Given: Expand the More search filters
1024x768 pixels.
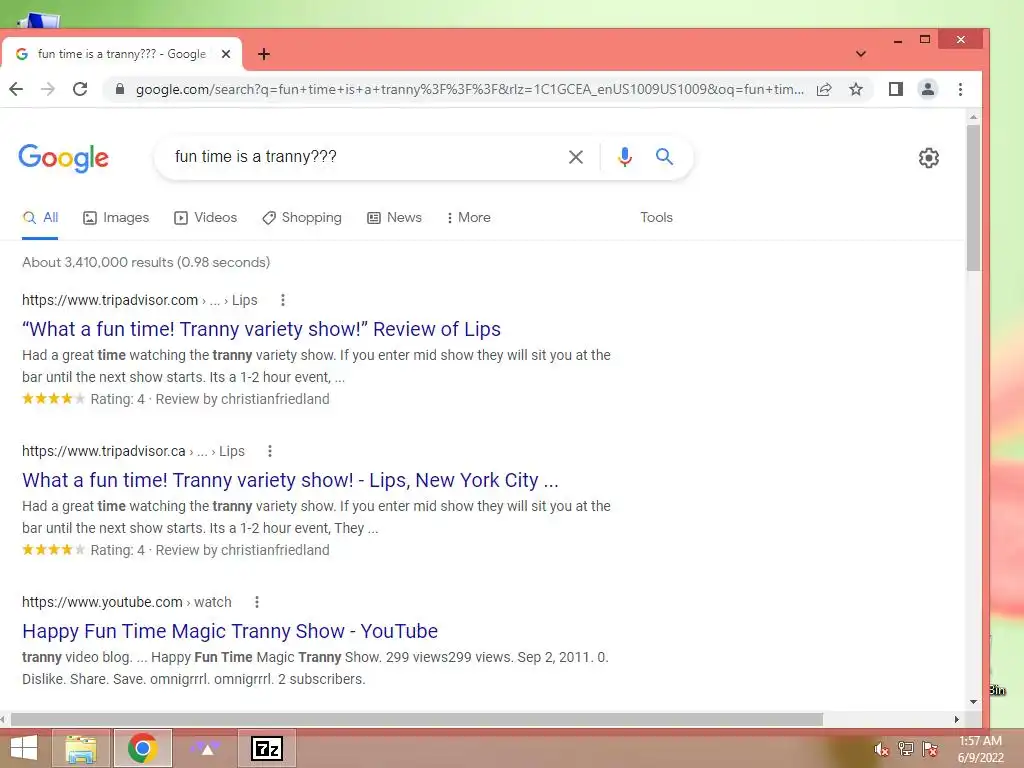Looking at the screenshot, I should click(x=468, y=217).
